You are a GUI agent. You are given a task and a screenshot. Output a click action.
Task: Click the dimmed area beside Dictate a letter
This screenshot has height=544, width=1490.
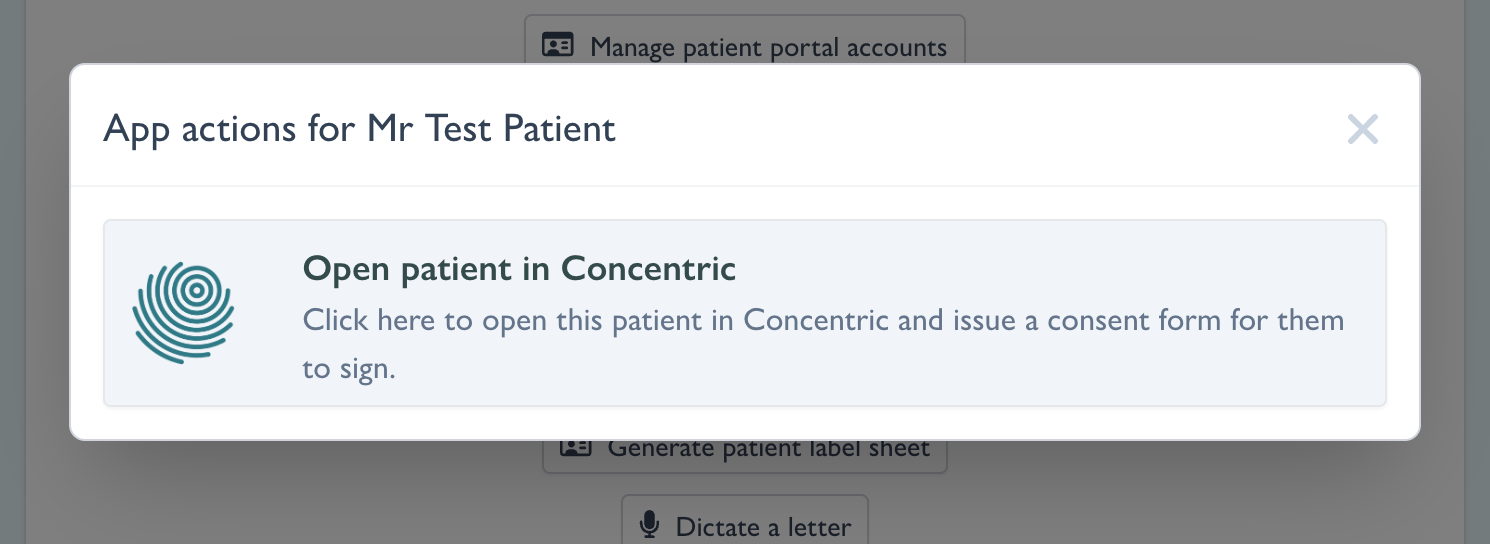(x=1100, y=510)
